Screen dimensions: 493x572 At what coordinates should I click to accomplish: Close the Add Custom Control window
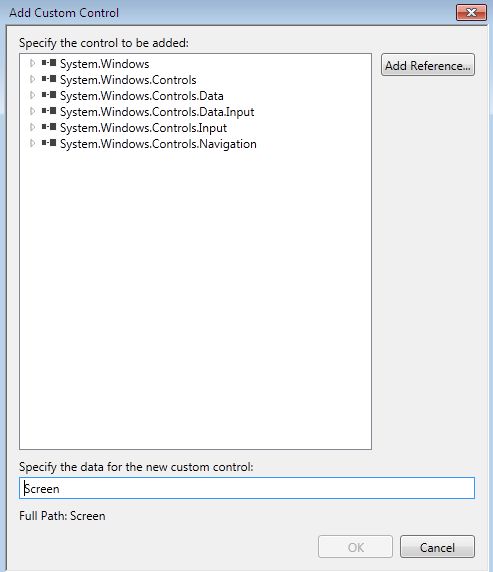click(x=471, y=13)
